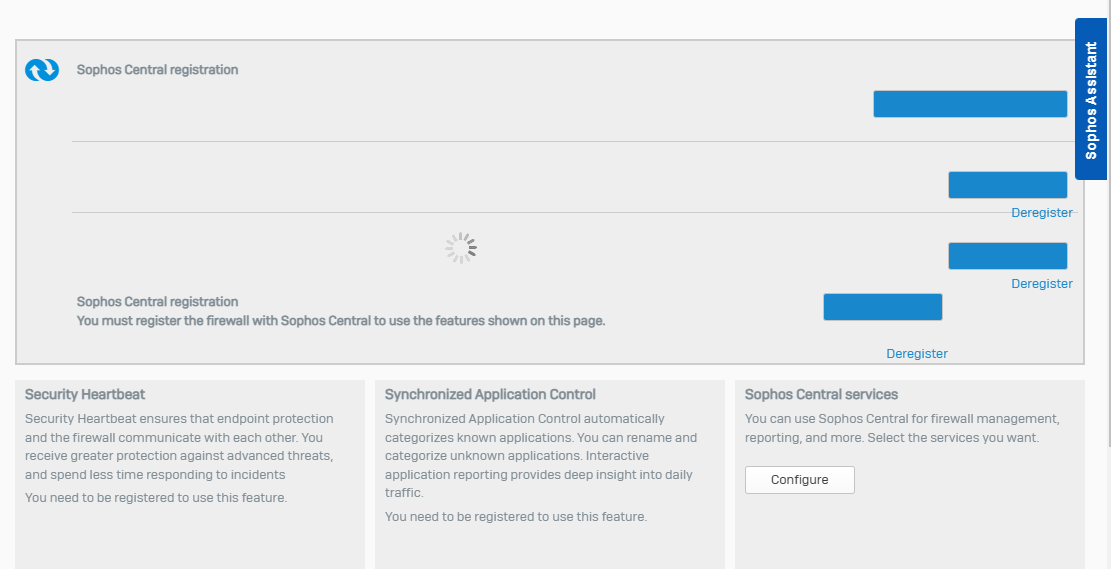Click the widest blue button under the registration heading

tap(970, 104)
